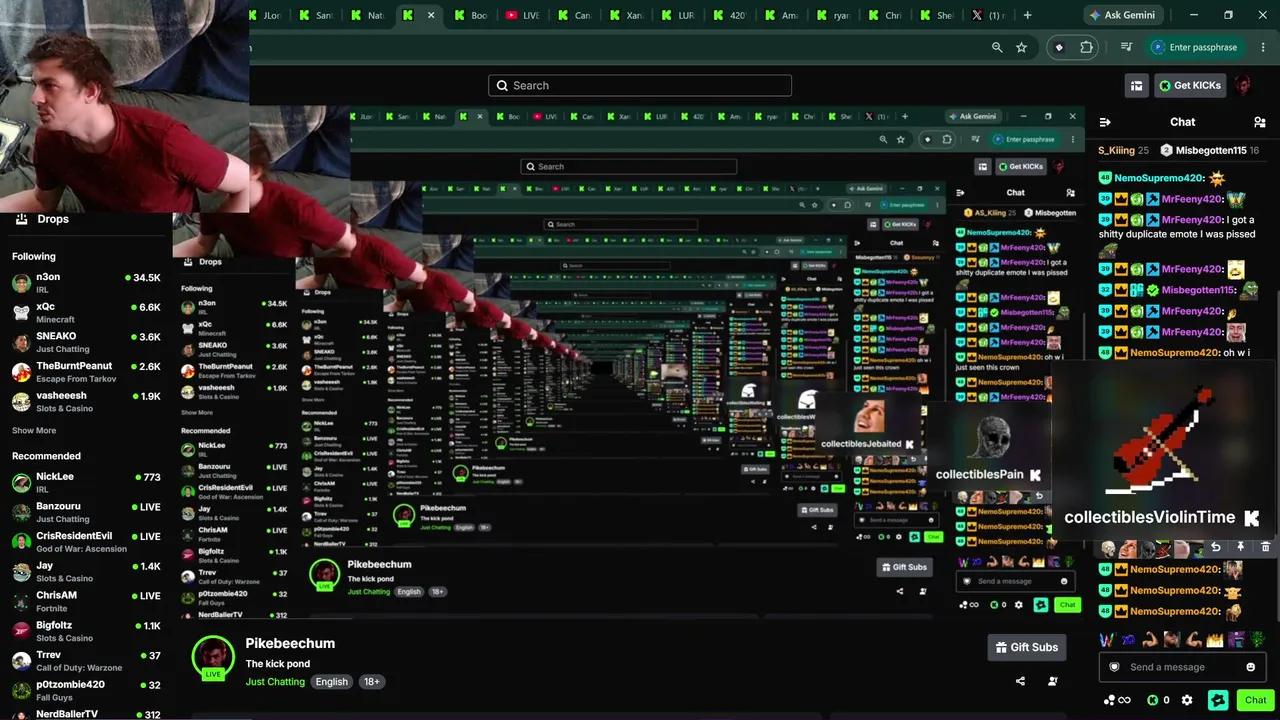Screen dimensions: 1280x720
Task: Open the channel shop icon left of Get KICKs
Action: (1136, 86)
